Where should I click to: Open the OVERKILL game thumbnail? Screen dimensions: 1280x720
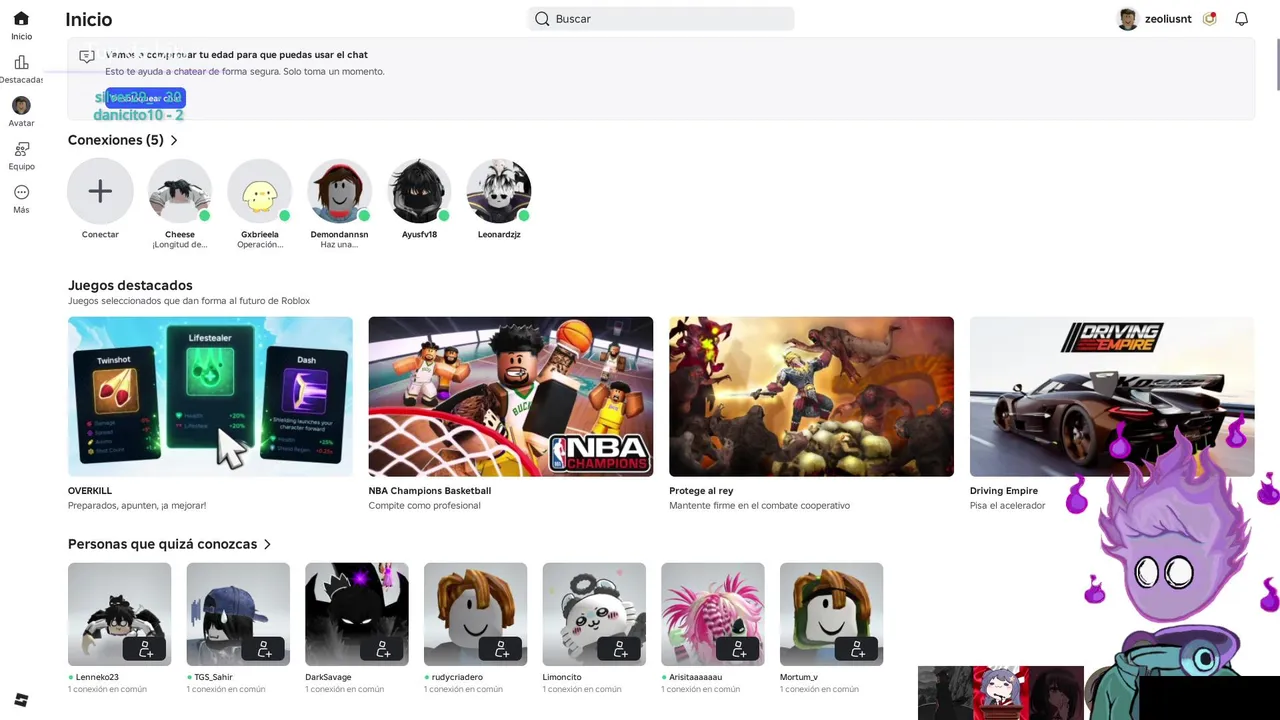[210, 396]
